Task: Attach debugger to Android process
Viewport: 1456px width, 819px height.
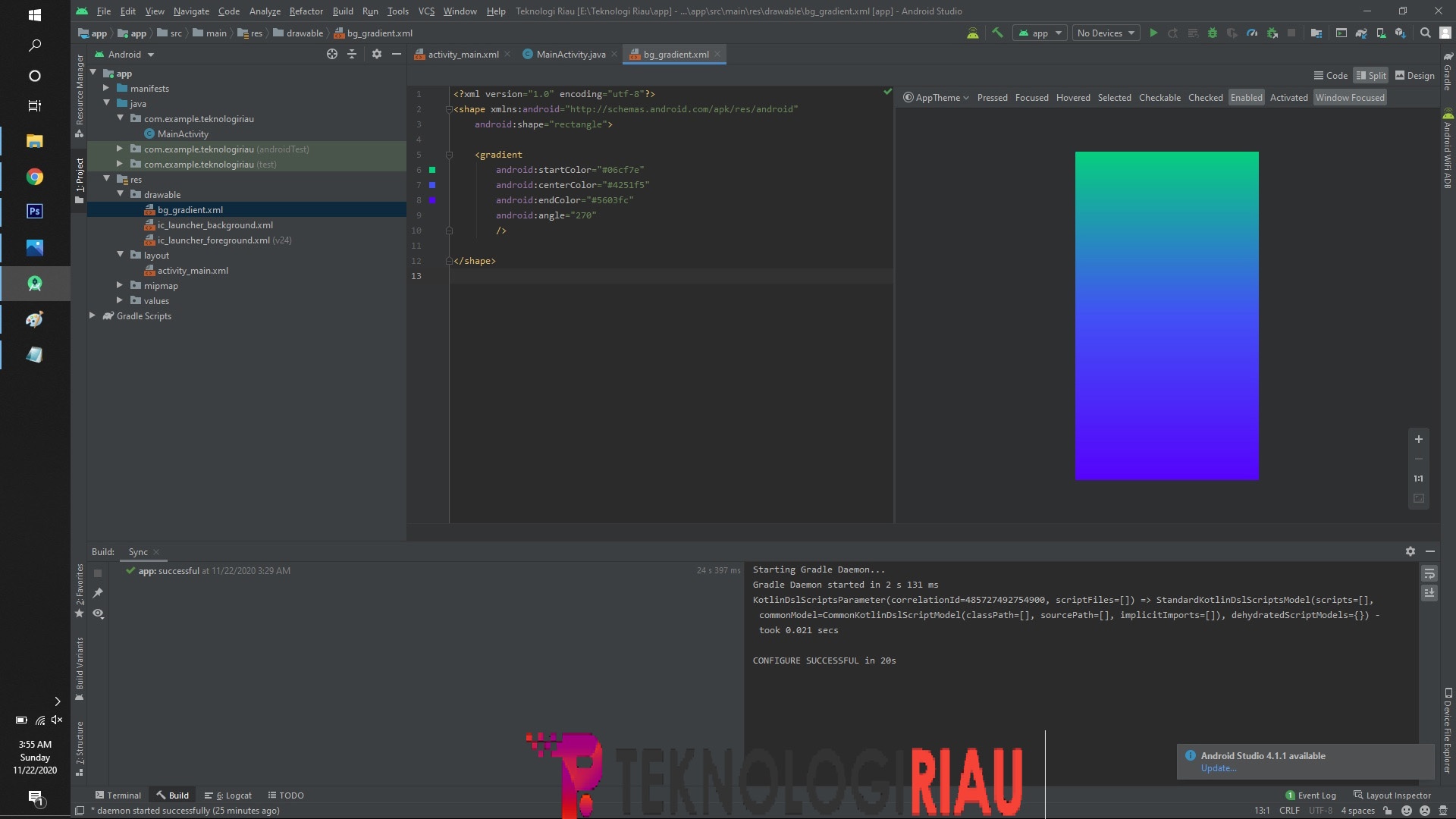Action: click(x=1272, y=33)
